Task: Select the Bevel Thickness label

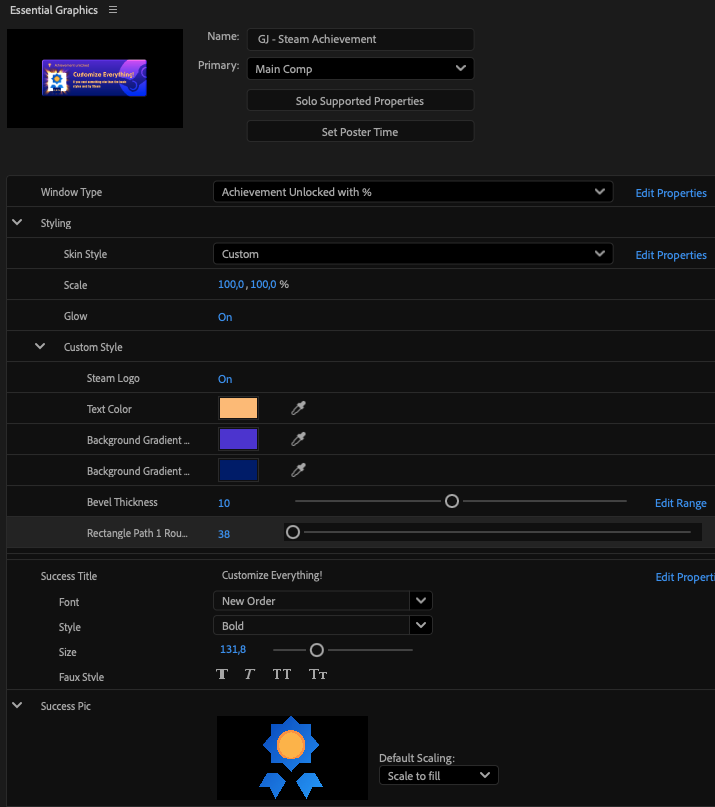Action: point(122,502)
